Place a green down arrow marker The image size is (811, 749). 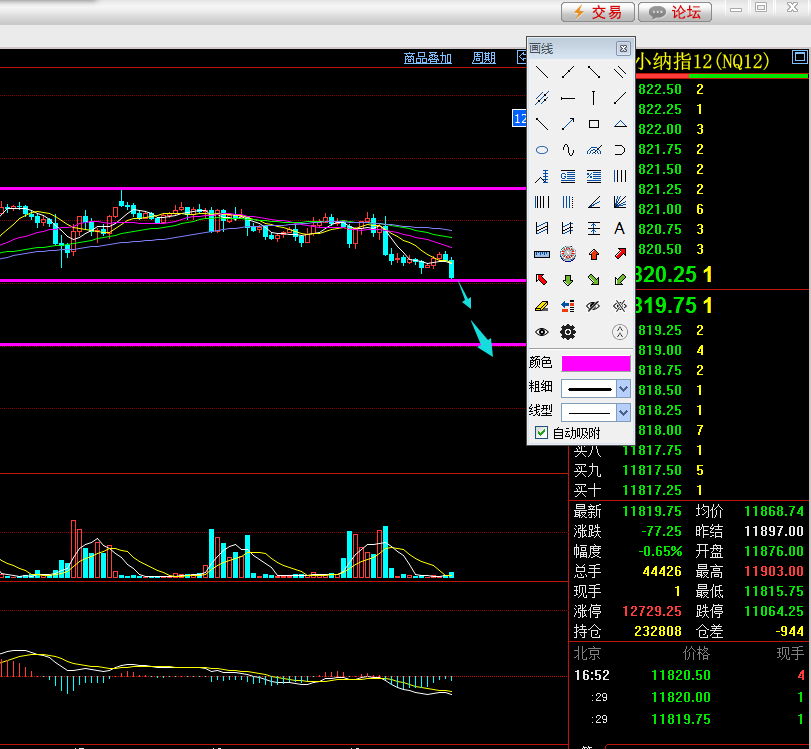point(568,280)
